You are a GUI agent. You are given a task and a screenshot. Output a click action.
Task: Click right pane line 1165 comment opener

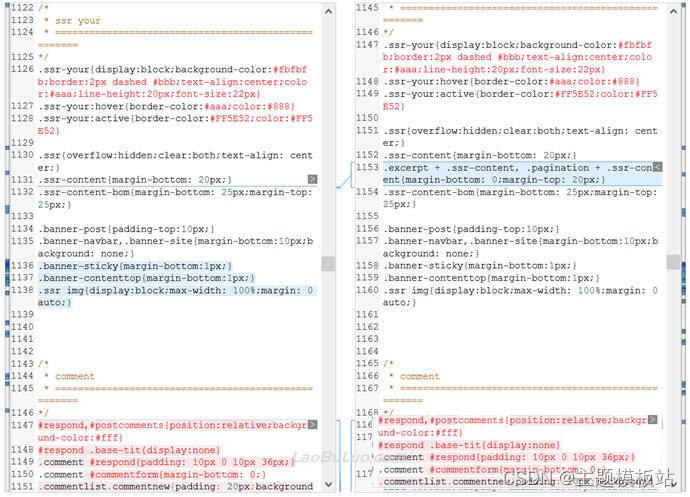coord(388,363)
